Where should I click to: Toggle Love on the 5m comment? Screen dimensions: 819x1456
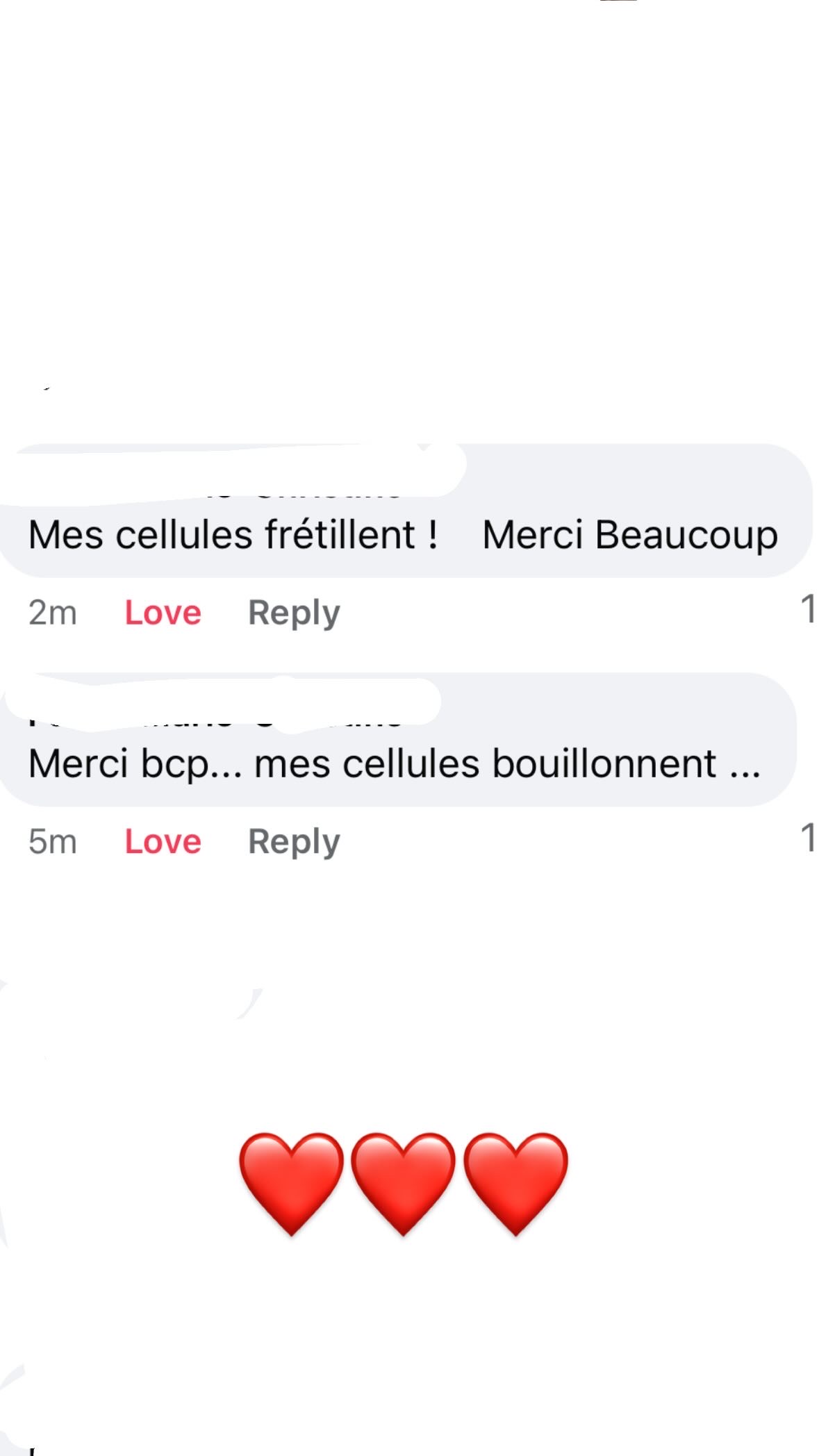(163, 841)
